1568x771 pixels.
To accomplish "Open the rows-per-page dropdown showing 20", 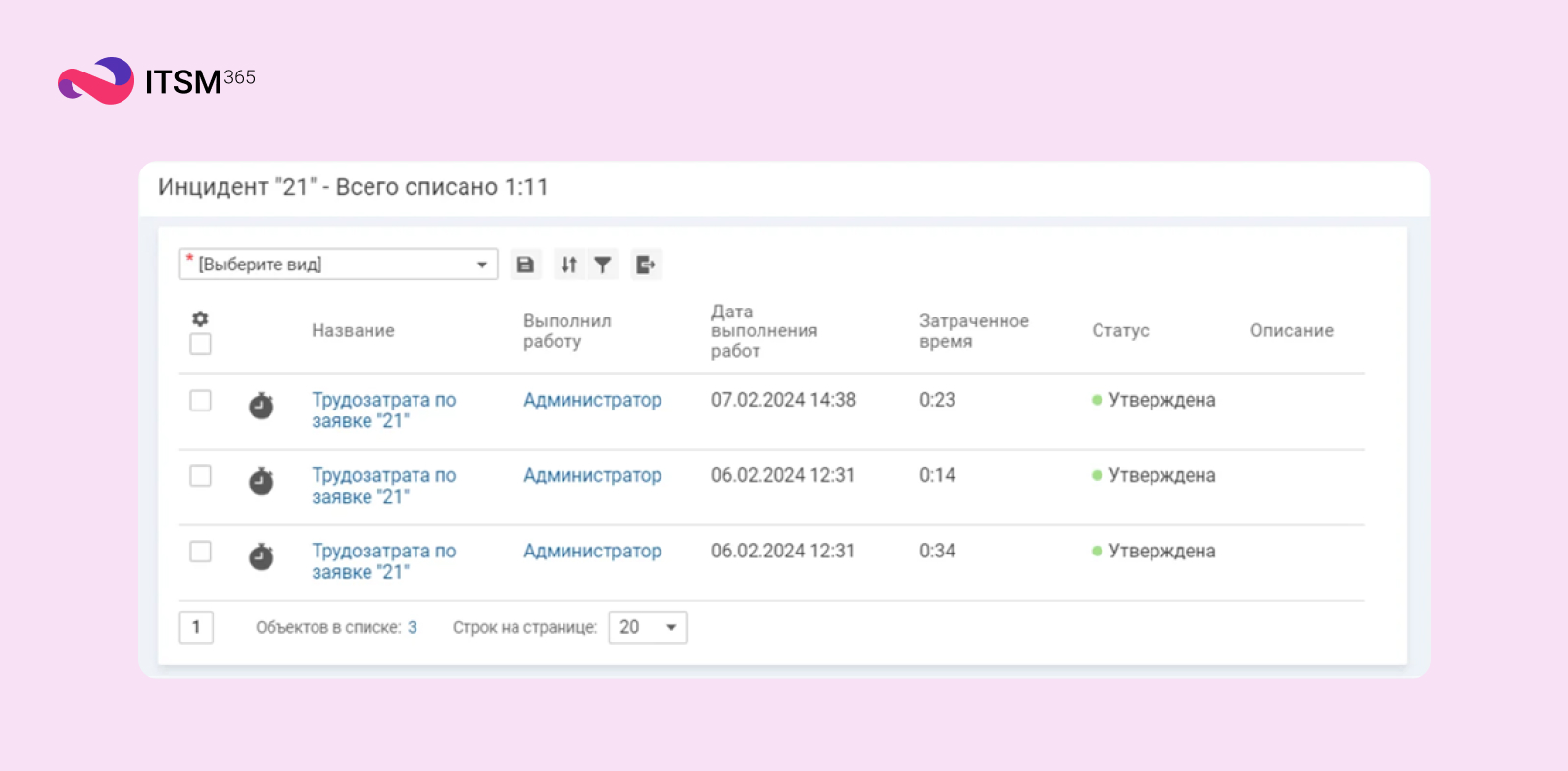I will (x=648, y=627).
